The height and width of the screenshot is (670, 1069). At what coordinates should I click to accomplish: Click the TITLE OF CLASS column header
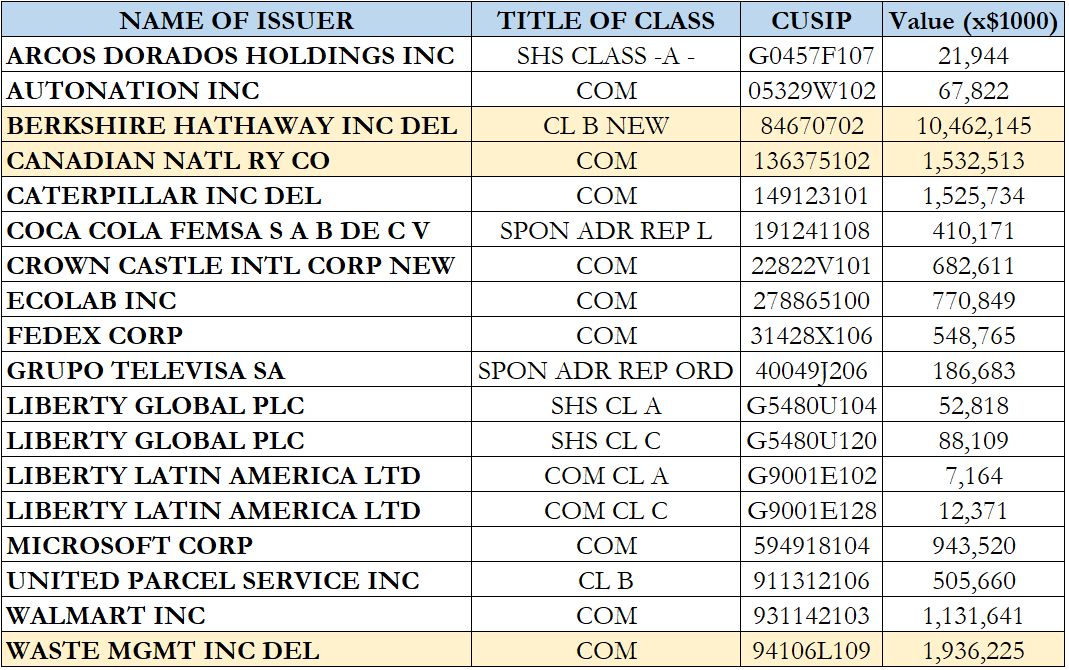pyautogui.click(x=606, y=21)
